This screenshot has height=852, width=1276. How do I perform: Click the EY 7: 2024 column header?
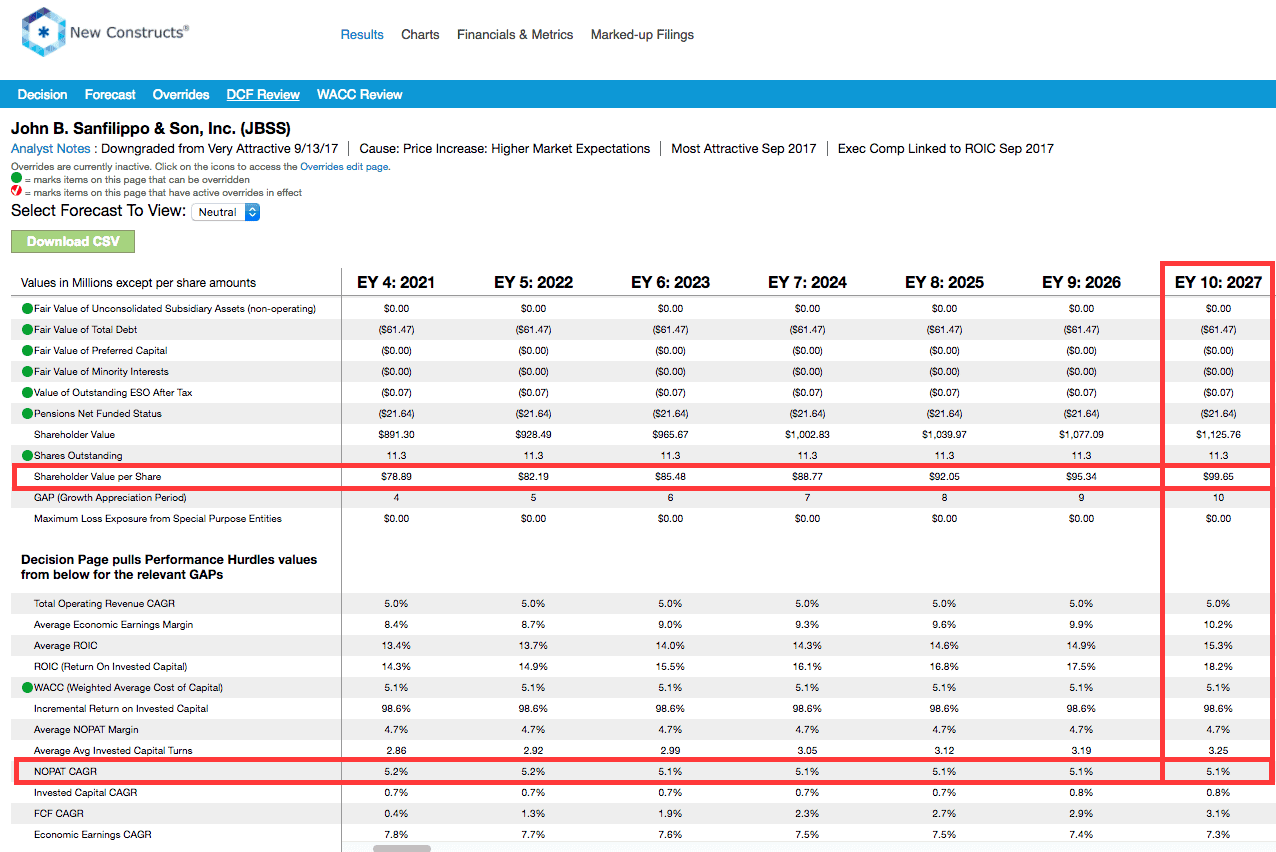807,282
